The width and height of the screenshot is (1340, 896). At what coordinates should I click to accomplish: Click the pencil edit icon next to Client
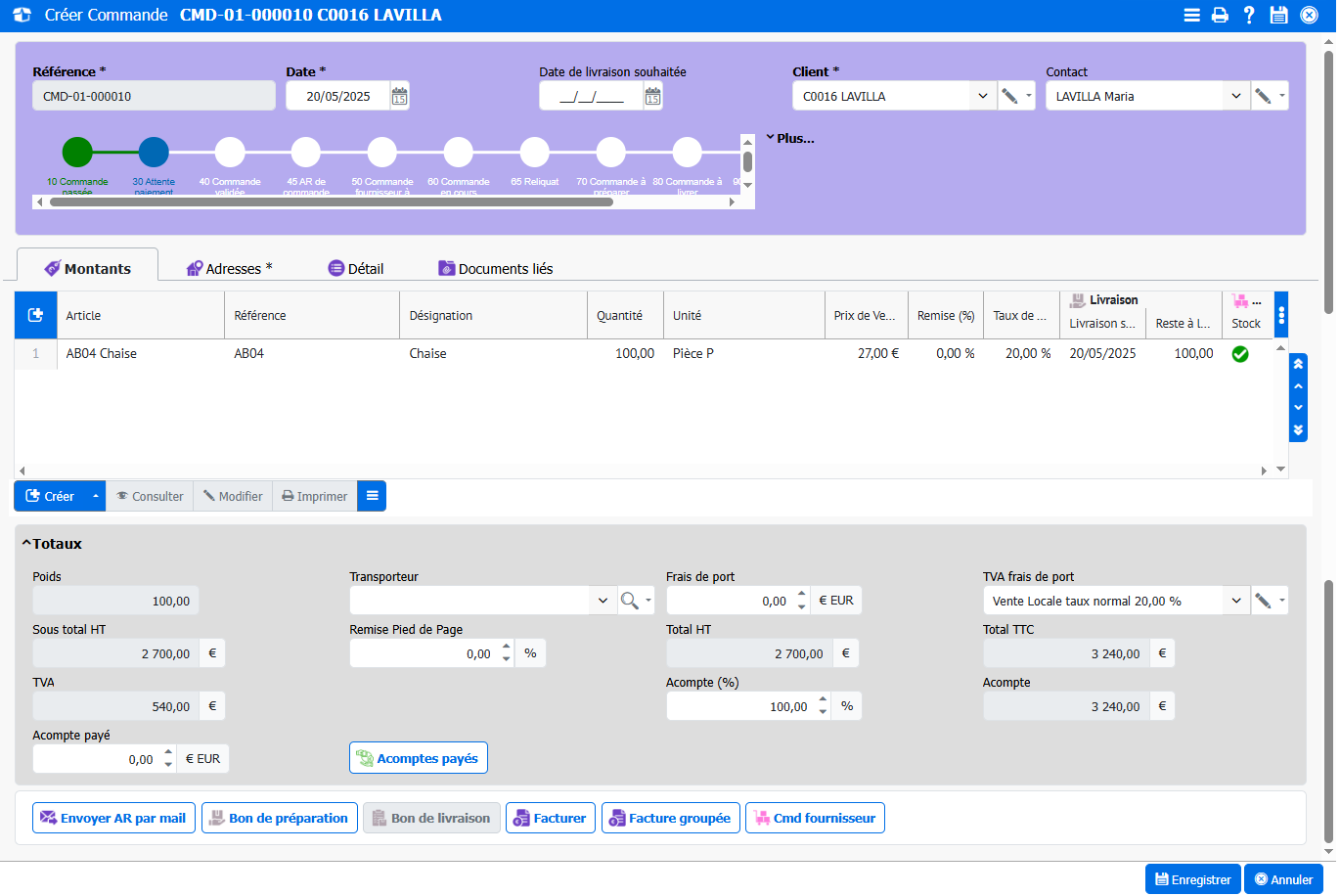[x=1009, y=96]
